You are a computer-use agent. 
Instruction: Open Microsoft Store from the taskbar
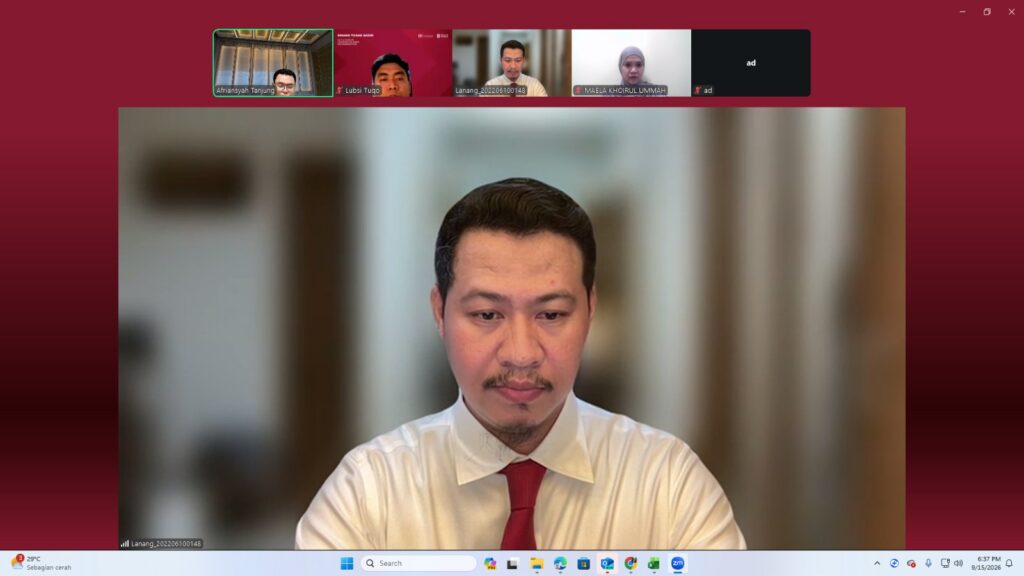tap(584, 563)
